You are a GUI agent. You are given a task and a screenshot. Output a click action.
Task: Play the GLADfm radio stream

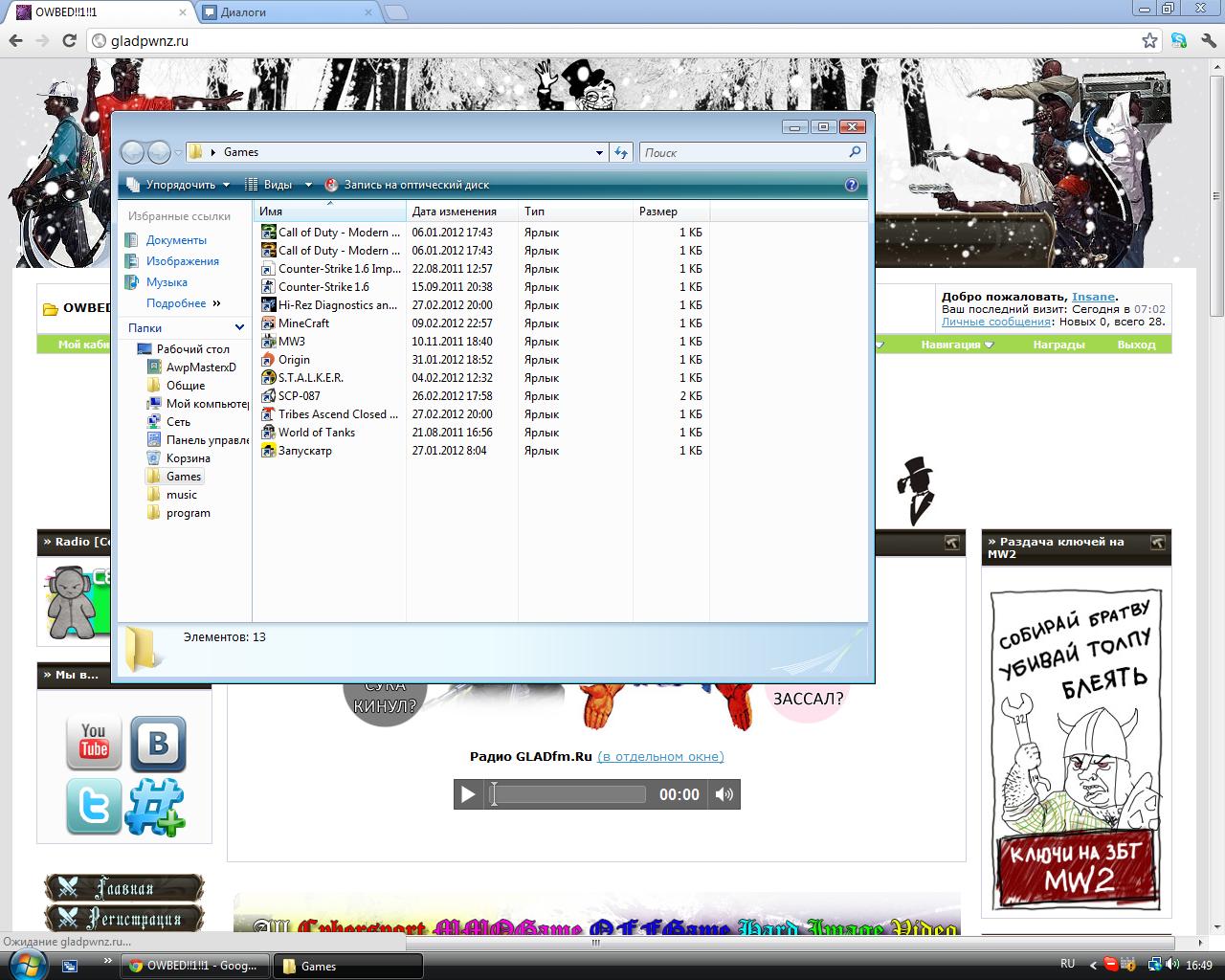[x=468, y=794]
